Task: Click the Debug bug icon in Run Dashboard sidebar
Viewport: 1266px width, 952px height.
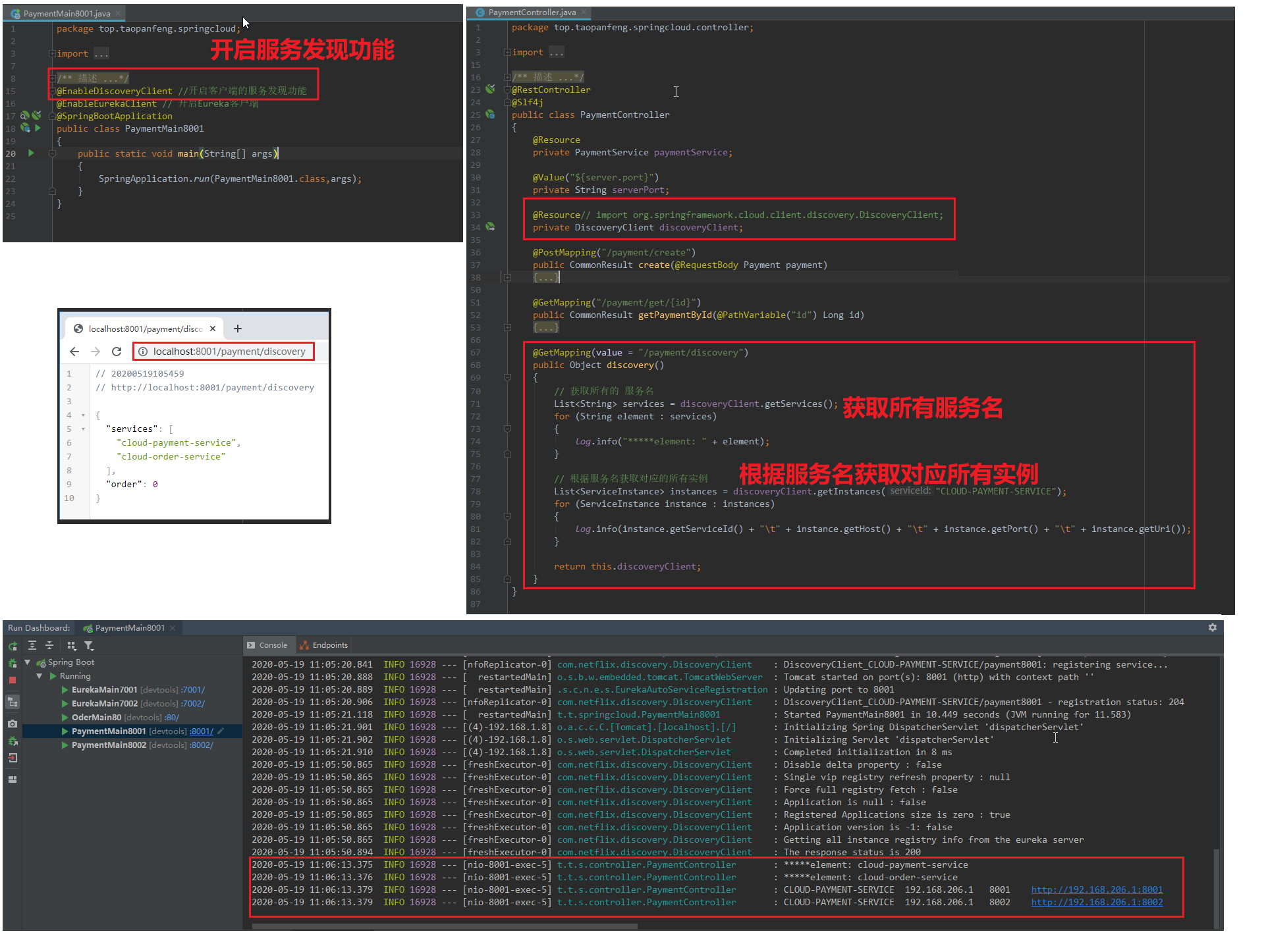Action: (13, 663)
